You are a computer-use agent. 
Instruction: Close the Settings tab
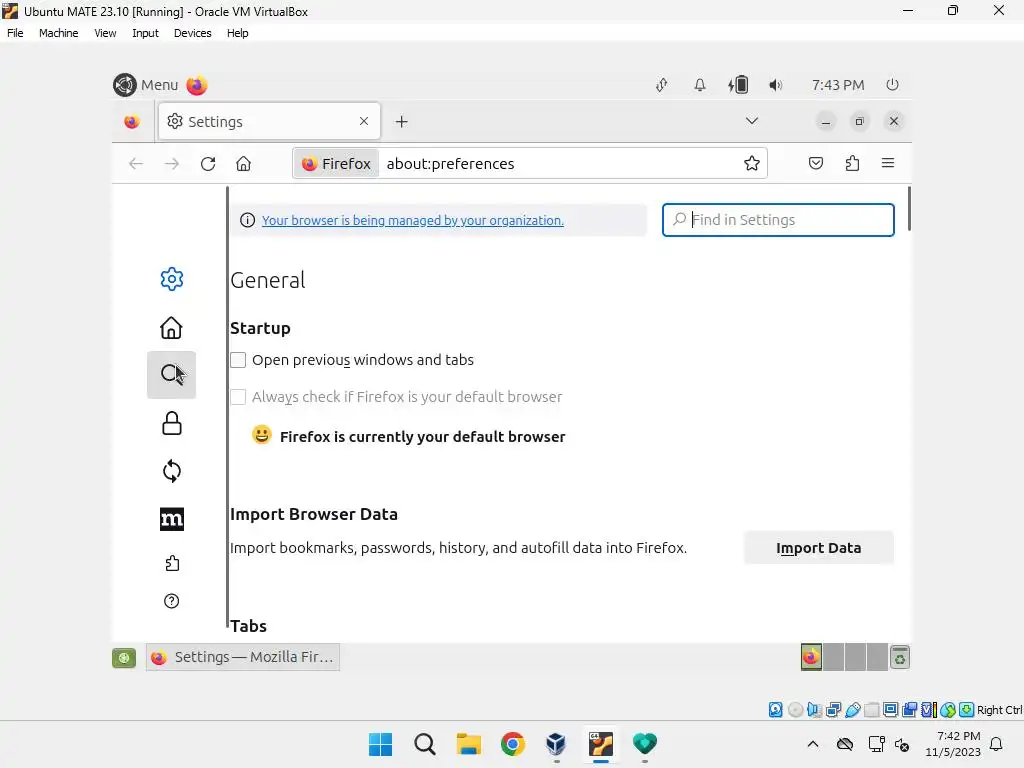[364, 121]
